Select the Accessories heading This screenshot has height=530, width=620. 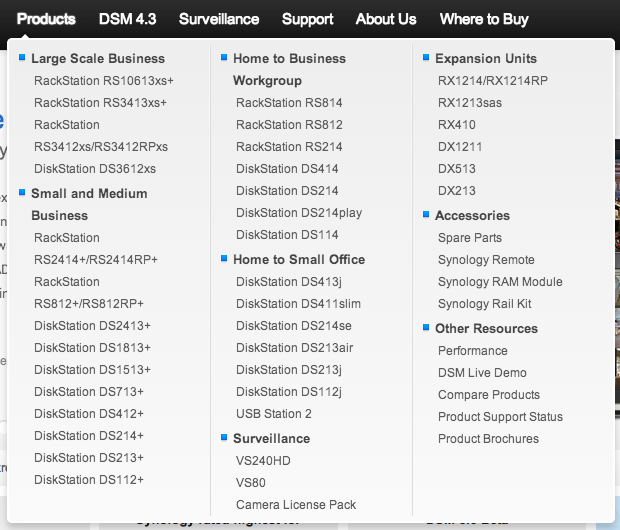pos(473,216)
